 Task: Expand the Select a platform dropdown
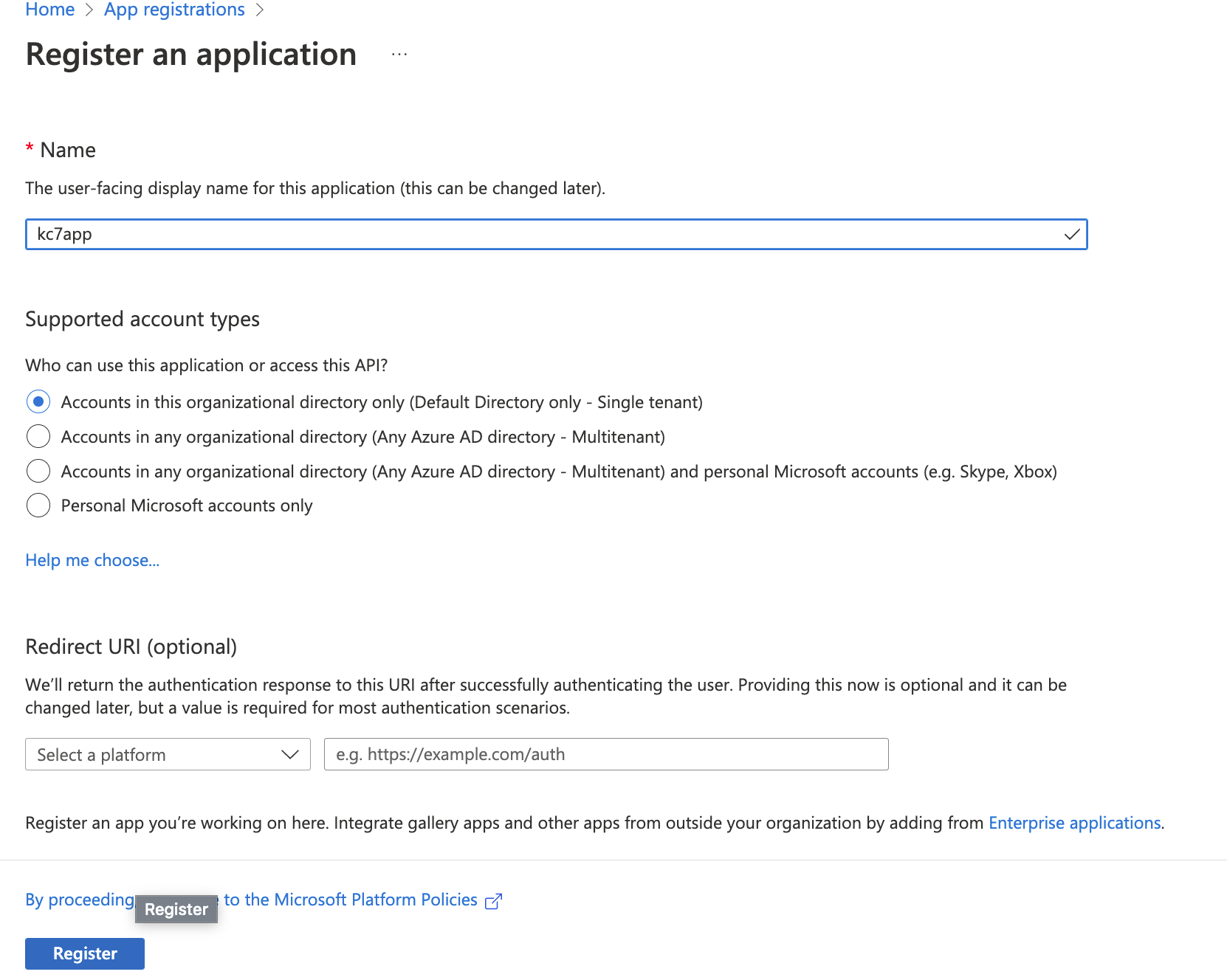(168, 754)
